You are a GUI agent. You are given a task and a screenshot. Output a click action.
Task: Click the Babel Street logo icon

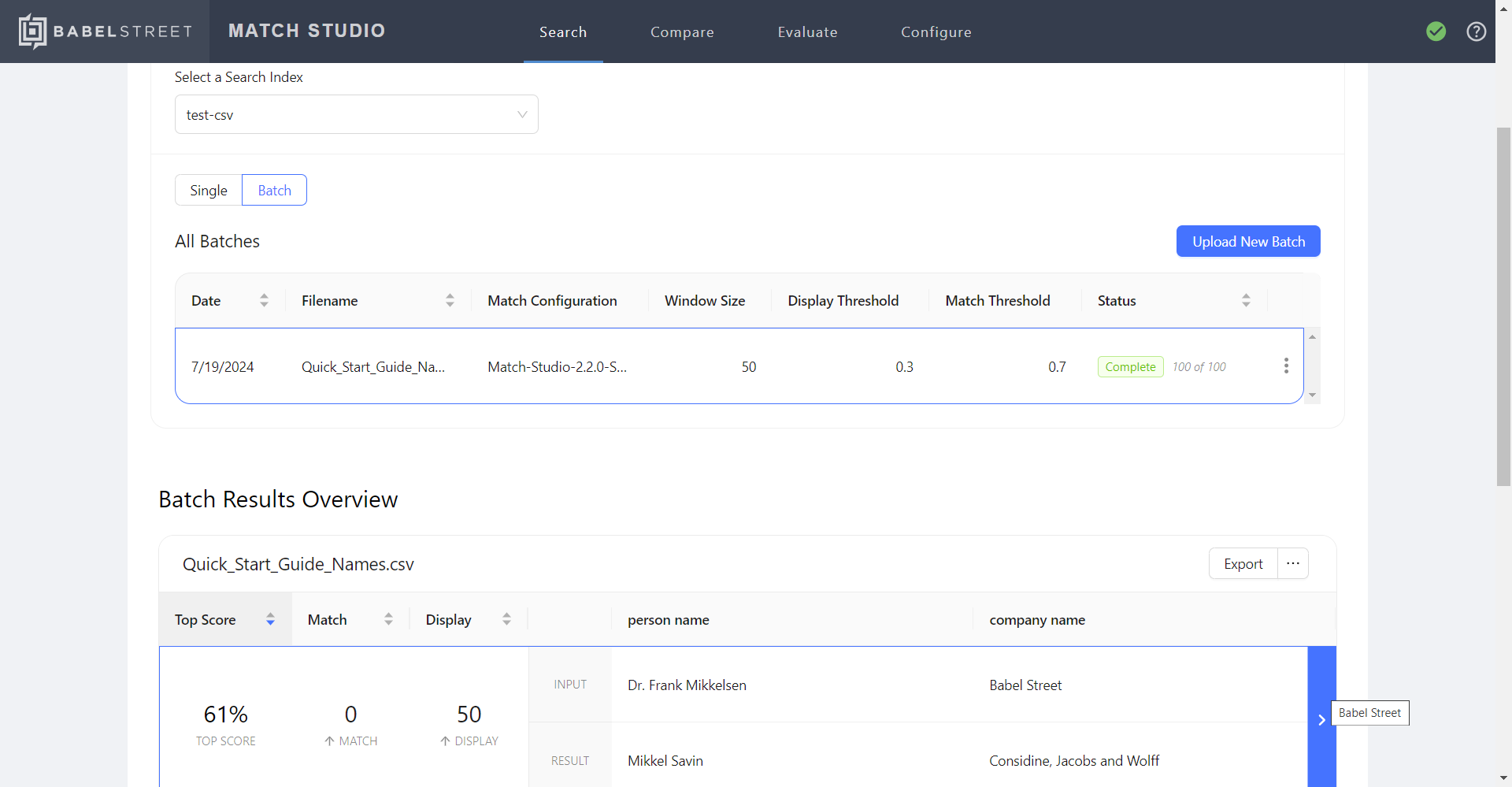tap(32, 32)
